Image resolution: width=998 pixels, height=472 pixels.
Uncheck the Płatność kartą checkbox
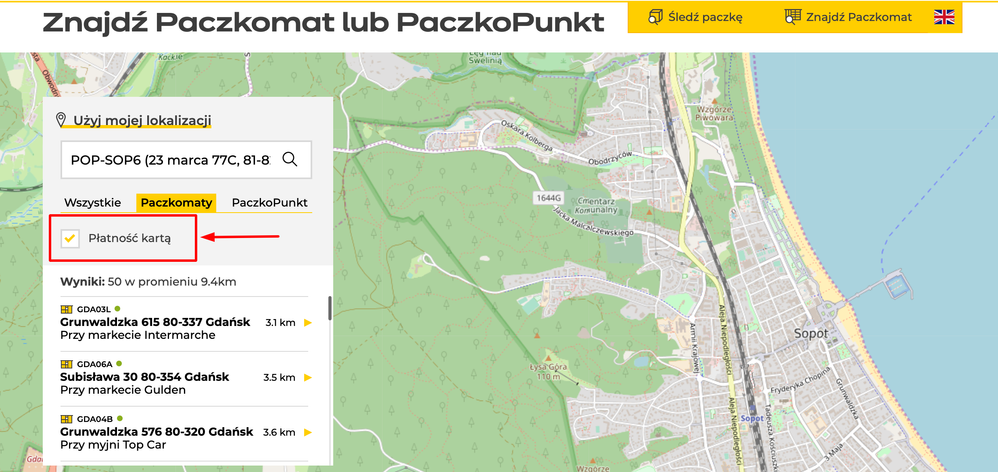(70, 238)
